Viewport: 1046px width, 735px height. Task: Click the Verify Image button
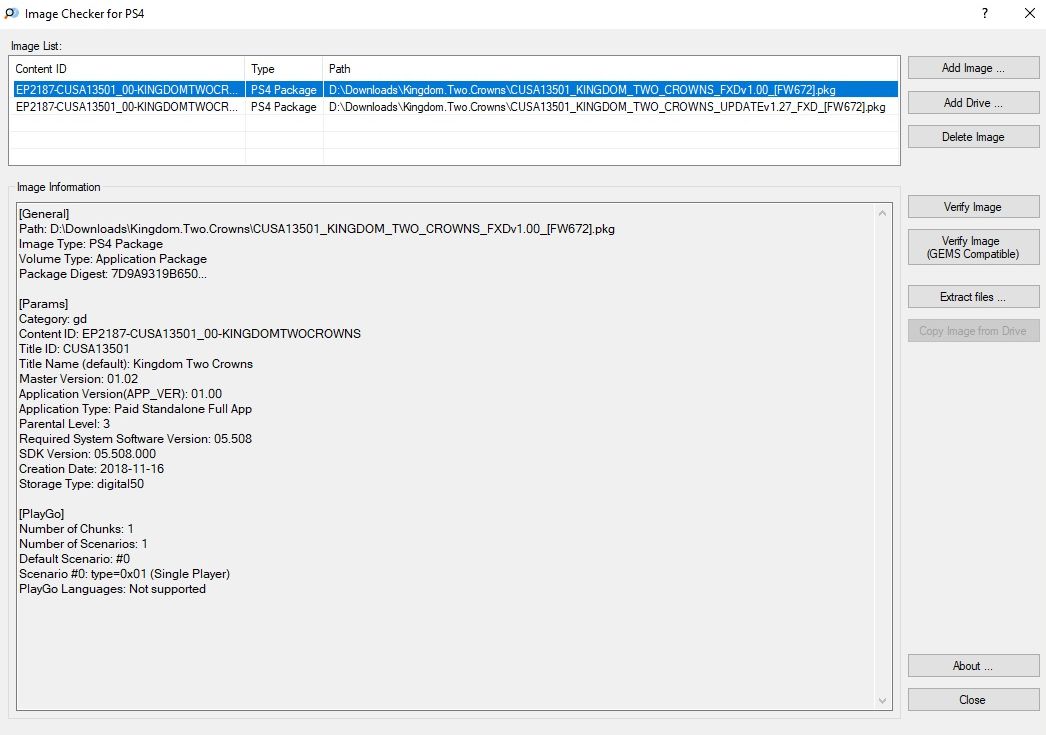point(973,207)
